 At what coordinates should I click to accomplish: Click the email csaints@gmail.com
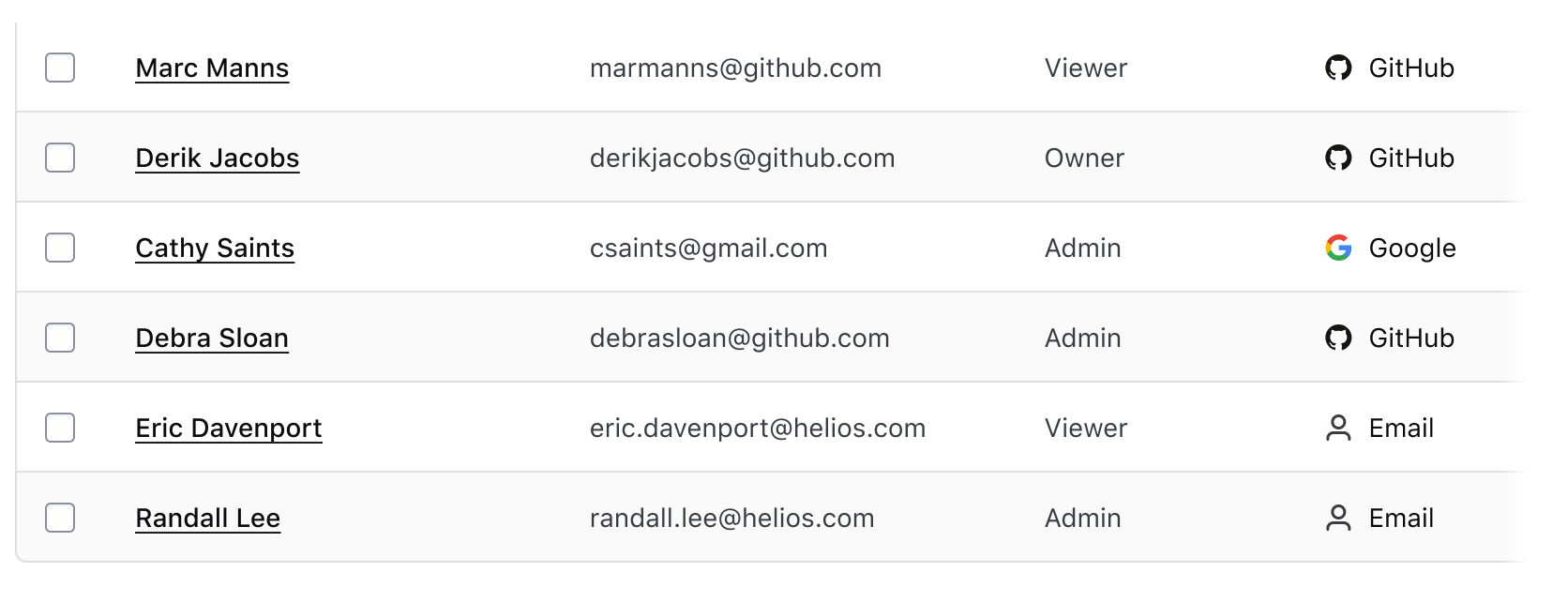708,248
